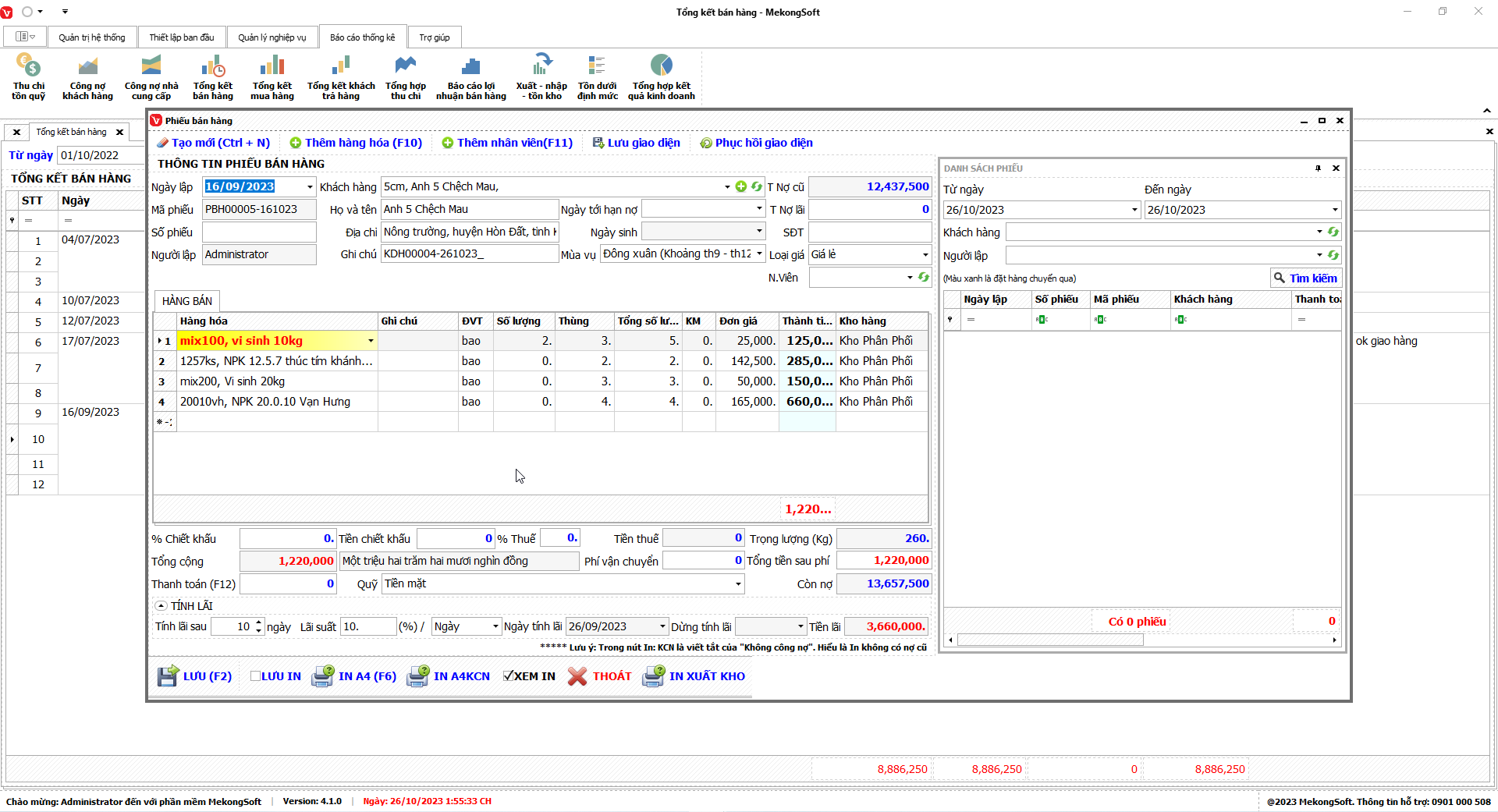This screenshot has width=1498, height=812.
Task: Open the Loại giá dropdown
Action: pyautogui.click(x=925, y=255)
